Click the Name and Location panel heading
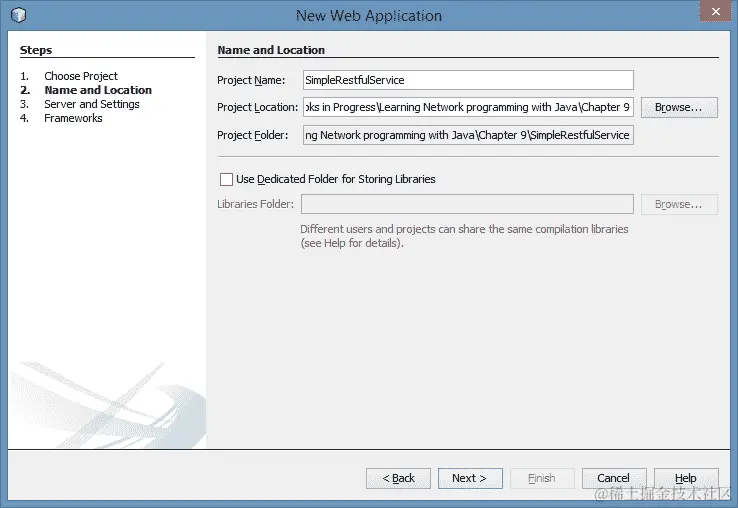The width and height of the screenshot is (738, 508). [271, 50]
